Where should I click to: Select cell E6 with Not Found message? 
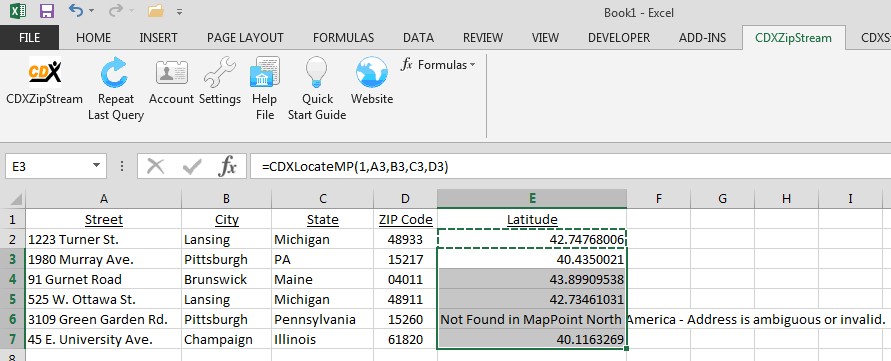tap(532, 319)
